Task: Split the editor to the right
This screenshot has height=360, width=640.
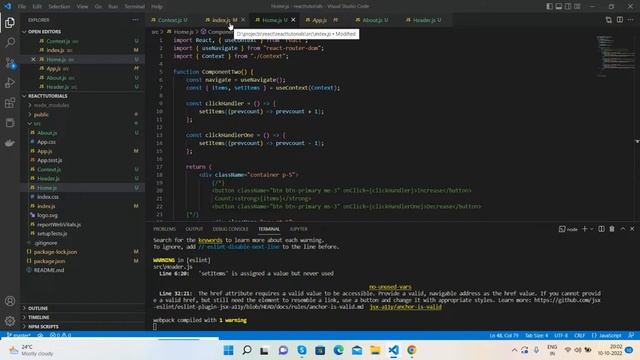Action: pyautogui.click(x=620, y=20)
